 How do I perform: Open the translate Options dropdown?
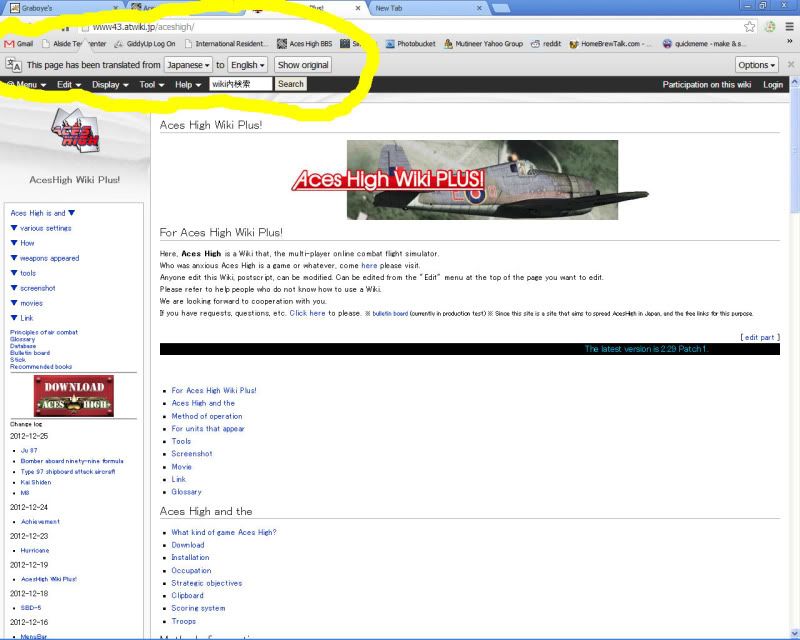[x=757, y=65]
